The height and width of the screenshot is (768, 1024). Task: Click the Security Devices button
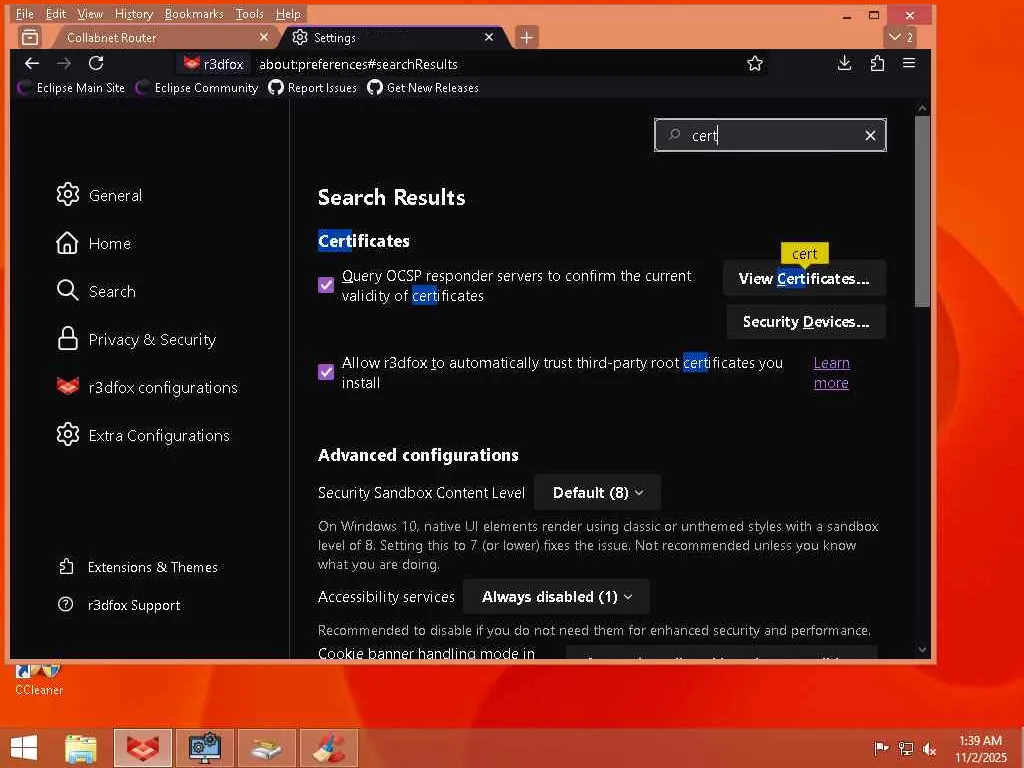tap(806, 322)
